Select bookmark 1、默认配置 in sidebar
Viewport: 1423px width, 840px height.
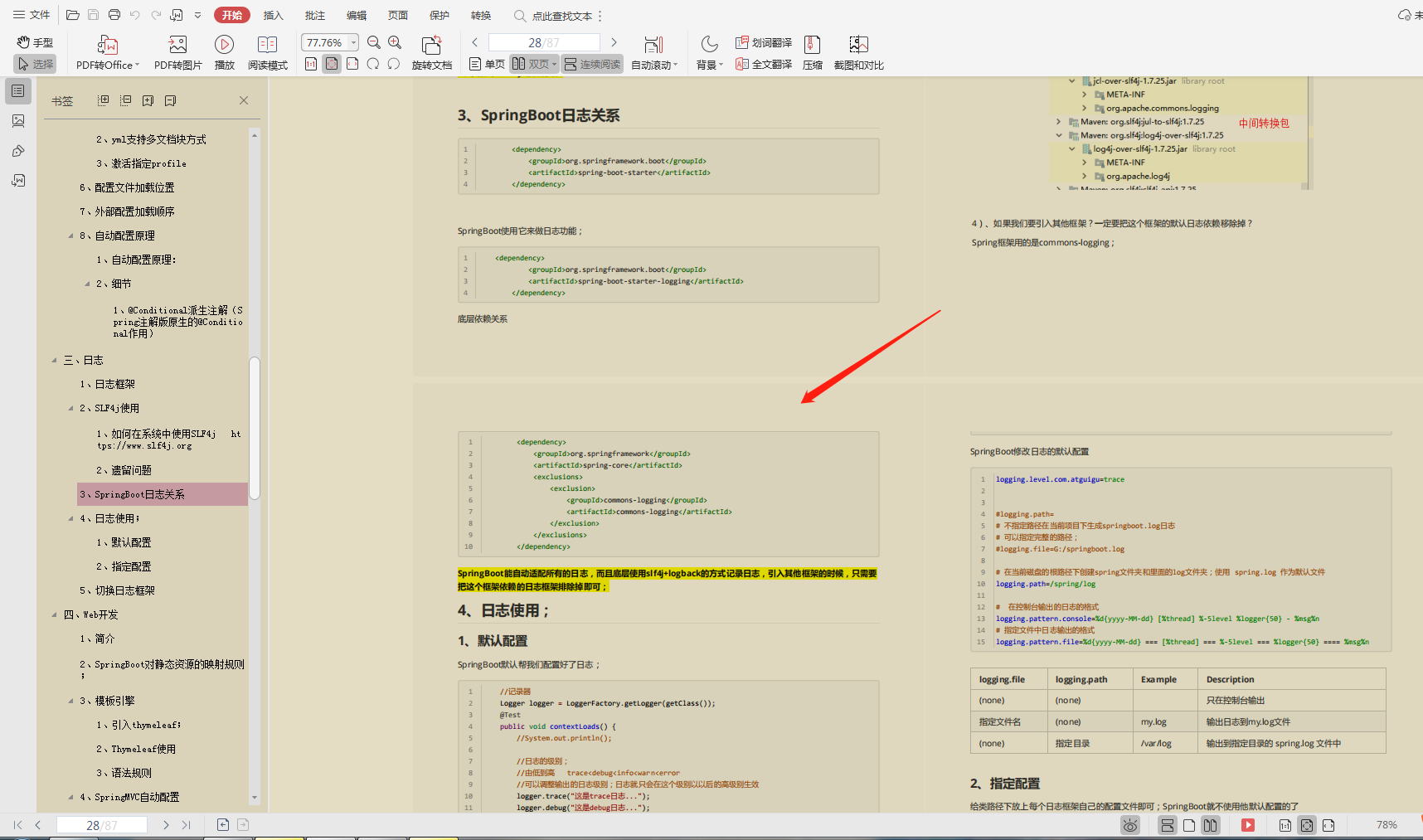coord(124,541)
